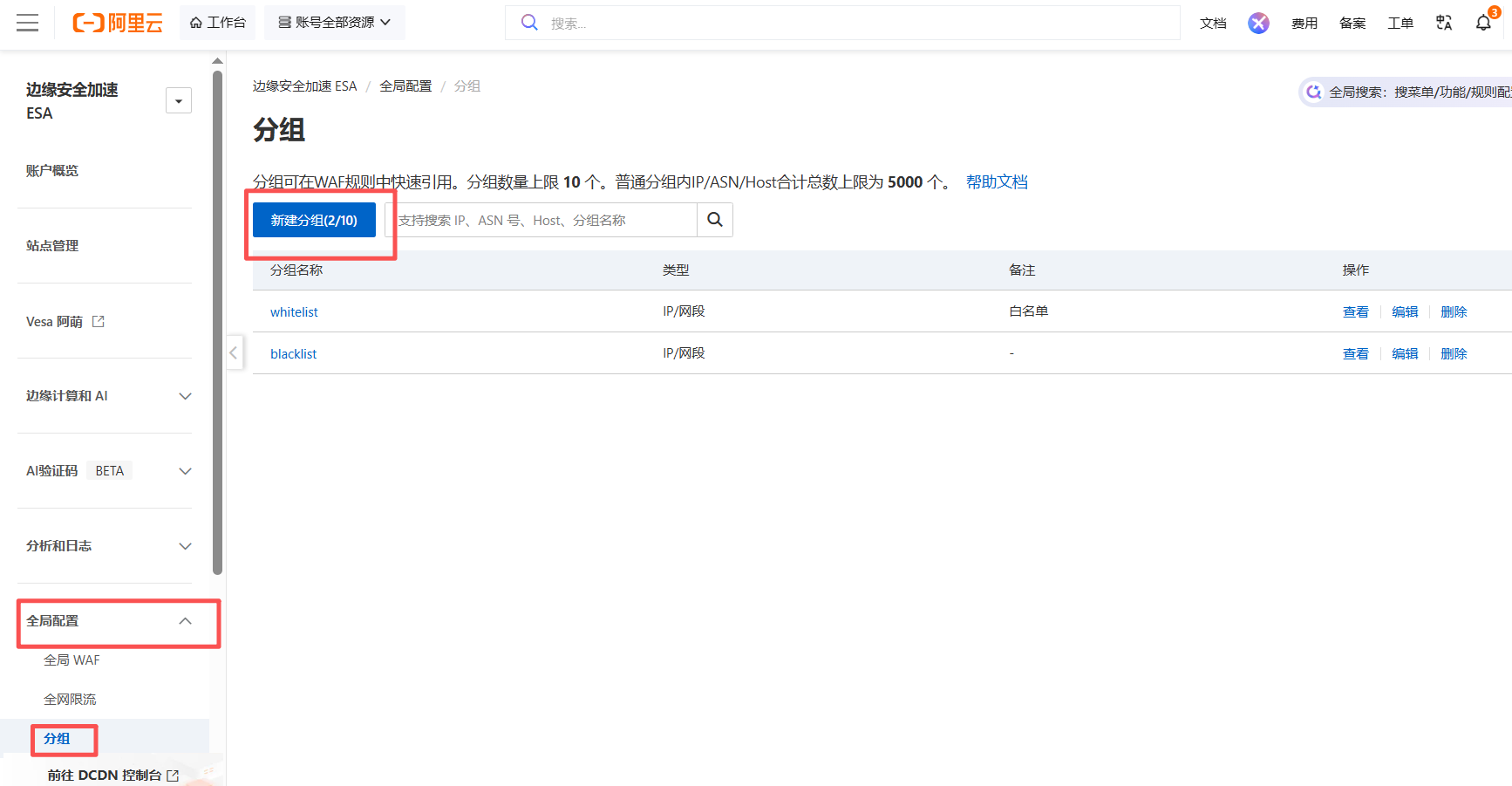View the blacklist group with 查看
Screen dimensions: 1512x786
tap(1356, 354)
